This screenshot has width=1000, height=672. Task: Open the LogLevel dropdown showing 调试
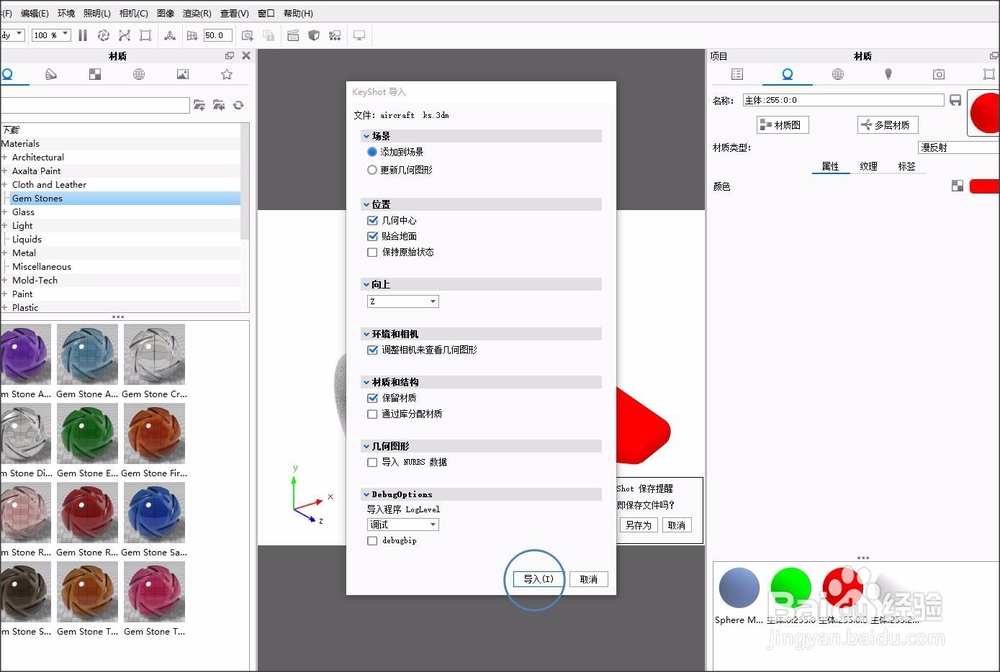pos(402,524)
